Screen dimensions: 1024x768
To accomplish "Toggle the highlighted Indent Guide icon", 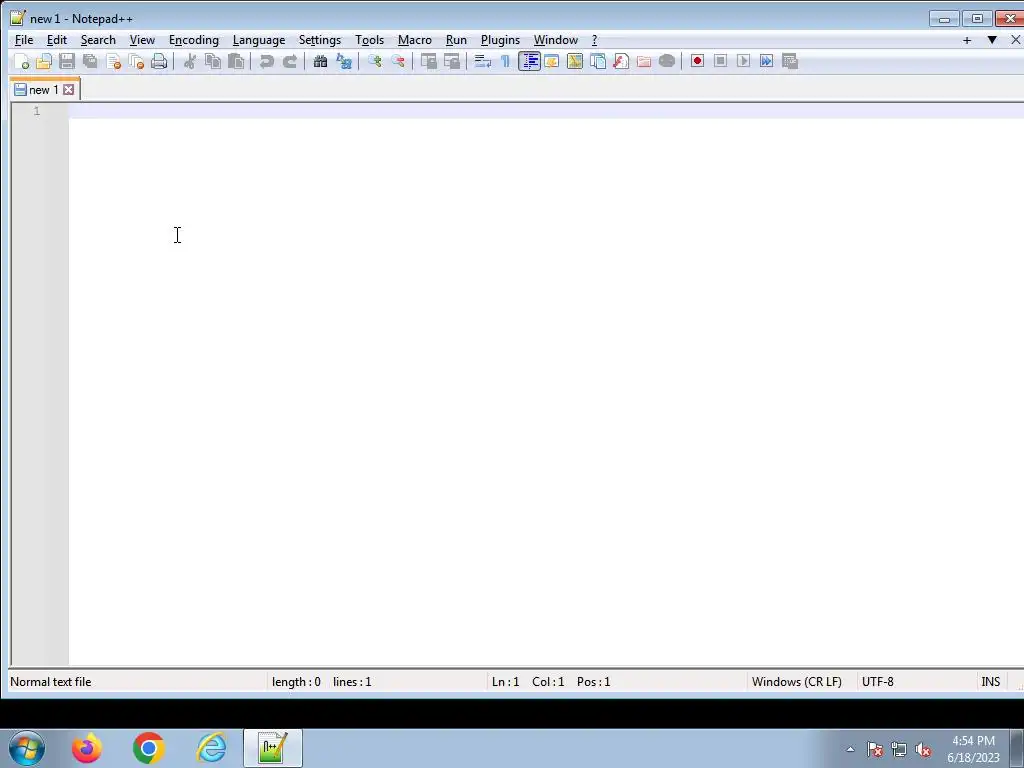I will pyautogui.click(x=529, y=61).
